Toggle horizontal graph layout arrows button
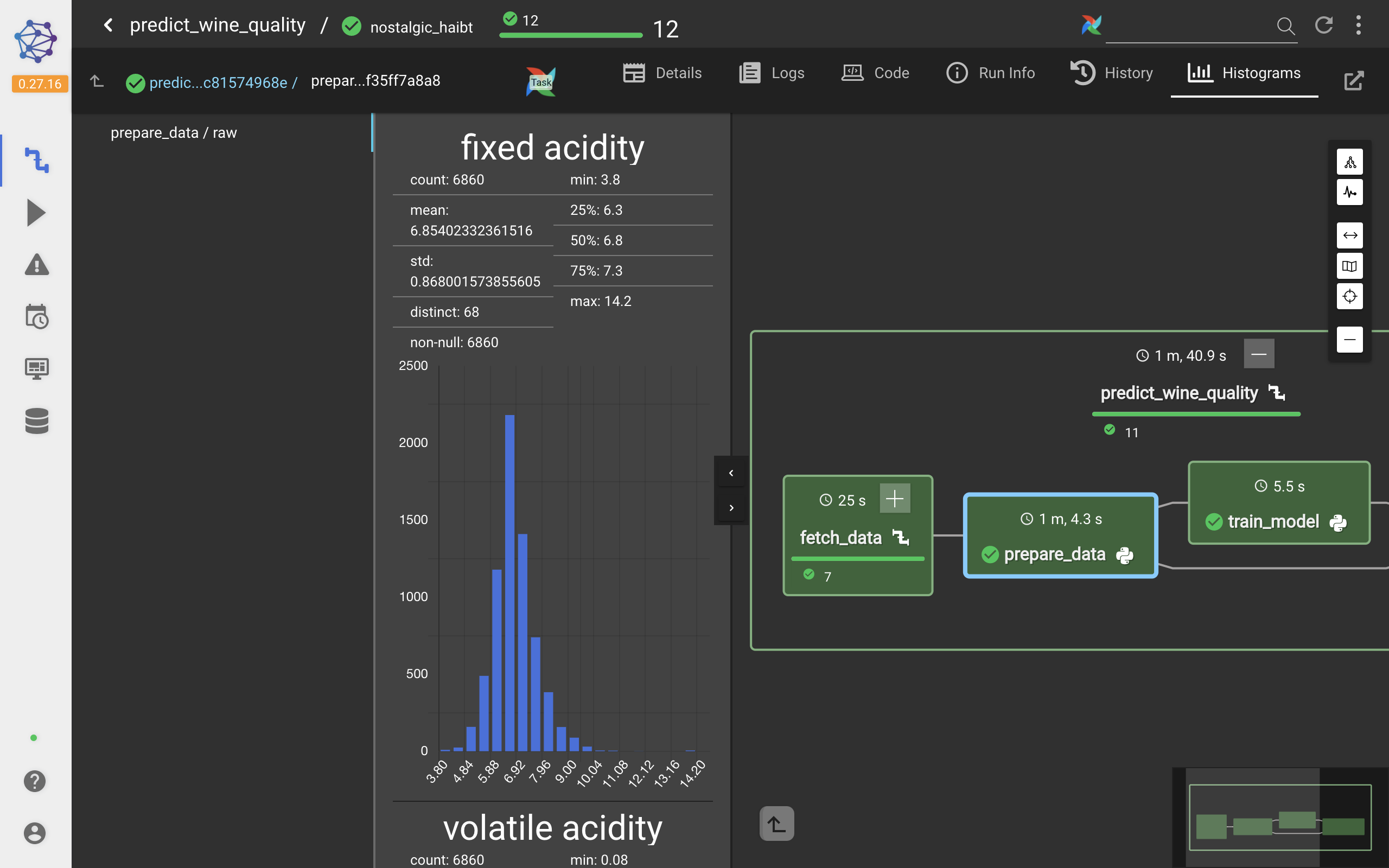Screen dimensions: 1389x868 coord(1349,235)
